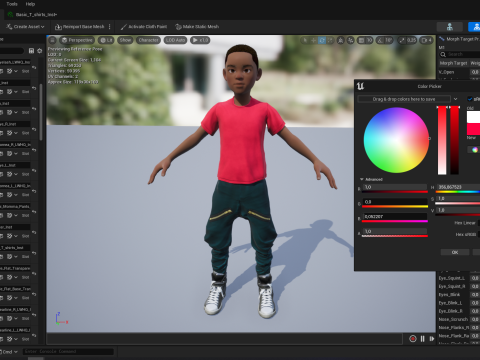Open the Reimport options three-dot menu
This screenshot has height=360, width=480.
[110, 27]
